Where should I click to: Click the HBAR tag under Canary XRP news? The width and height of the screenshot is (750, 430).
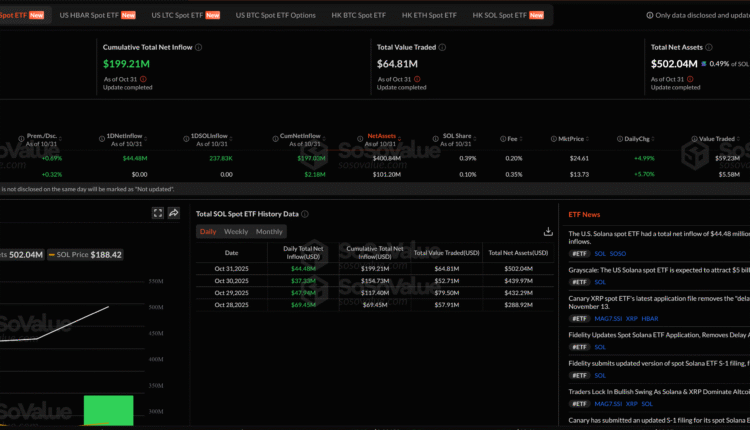tap(650, 318)
